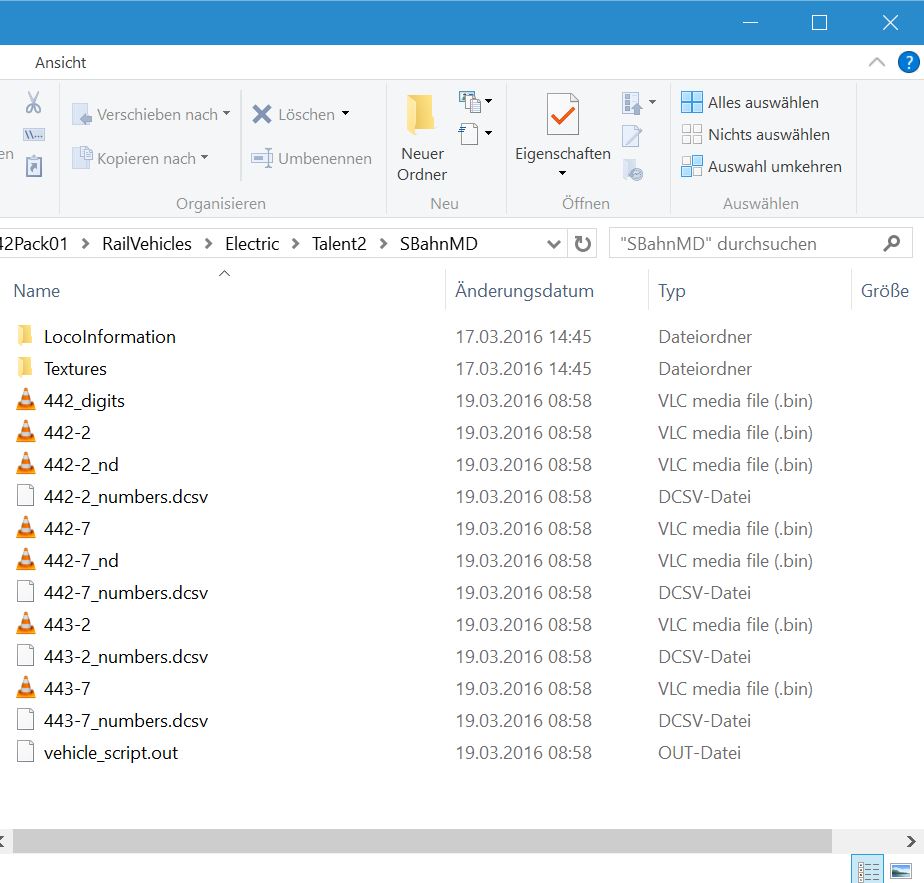Click the scissors Cut icon
The height and width of the screenshot is (883, 924).
33,102
